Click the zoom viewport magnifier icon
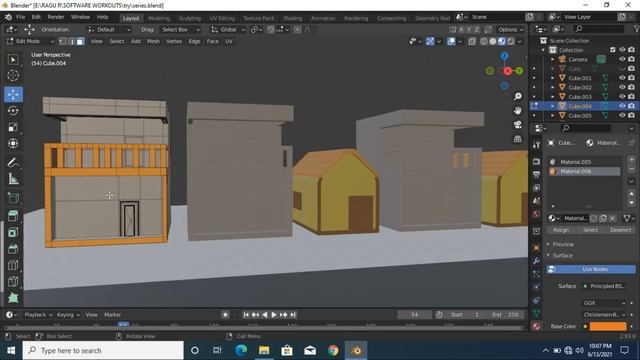 point(518,96)
